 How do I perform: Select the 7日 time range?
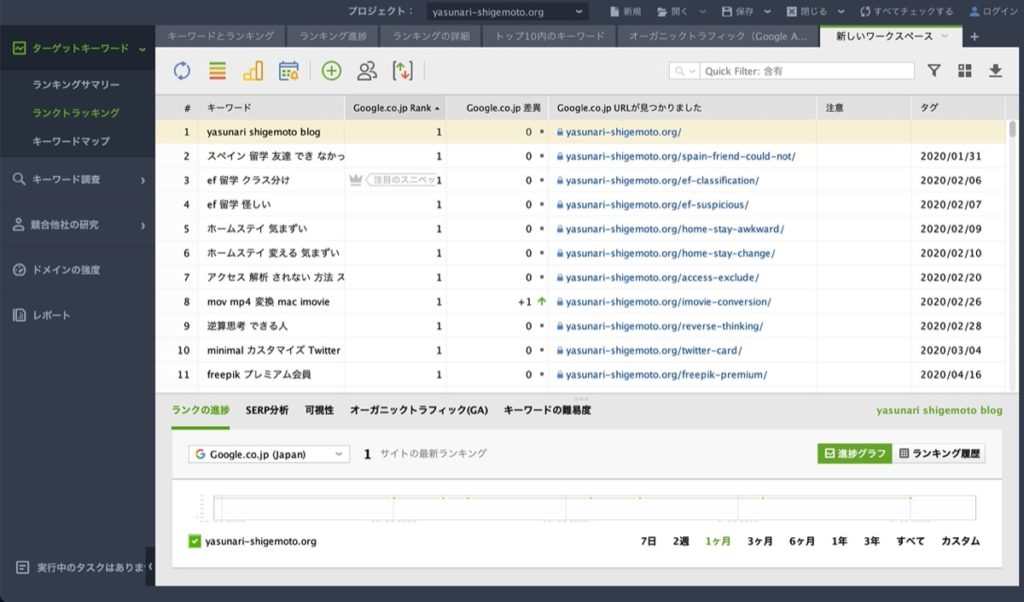[648, 541]
